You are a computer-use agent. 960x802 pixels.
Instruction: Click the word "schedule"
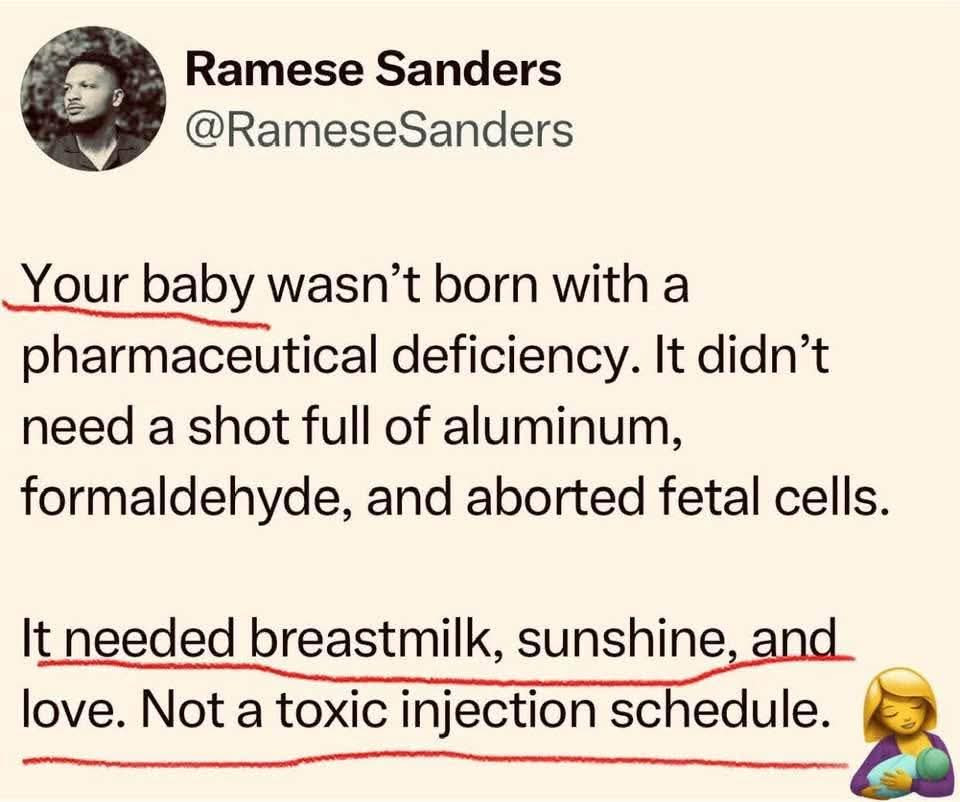pyautogui.click(x=720, y=711)
